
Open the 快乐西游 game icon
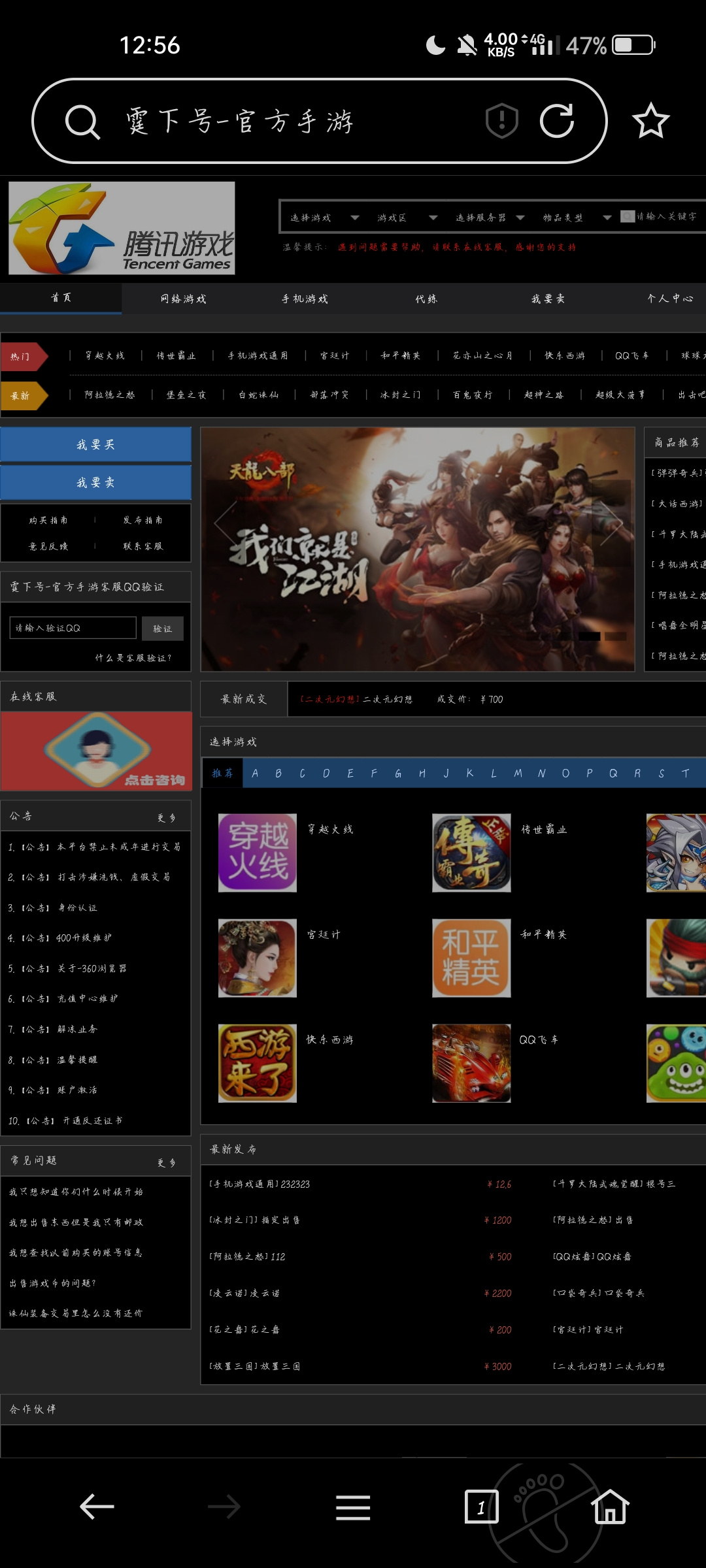(258, 1063)
